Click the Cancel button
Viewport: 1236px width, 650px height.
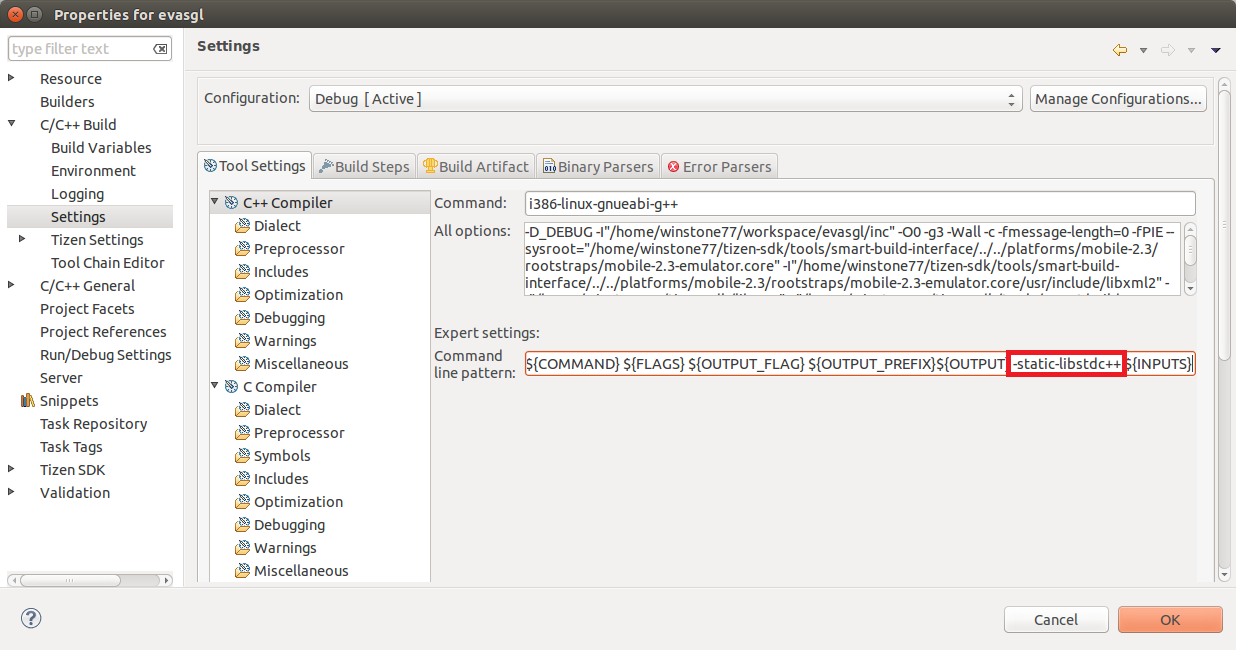pos(1055,620)
